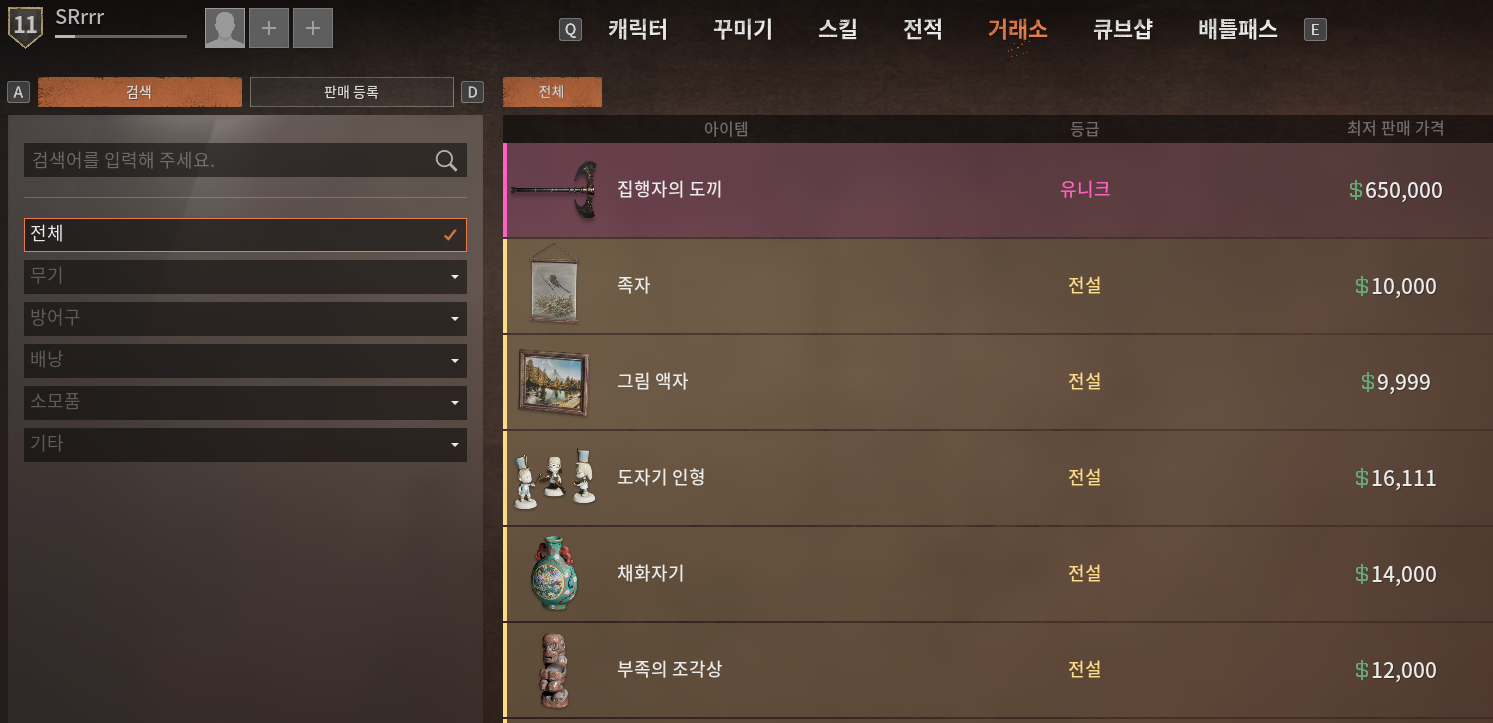
Task: Select the 족자 hanging scroll icon
Action: [x=553, y=285]
